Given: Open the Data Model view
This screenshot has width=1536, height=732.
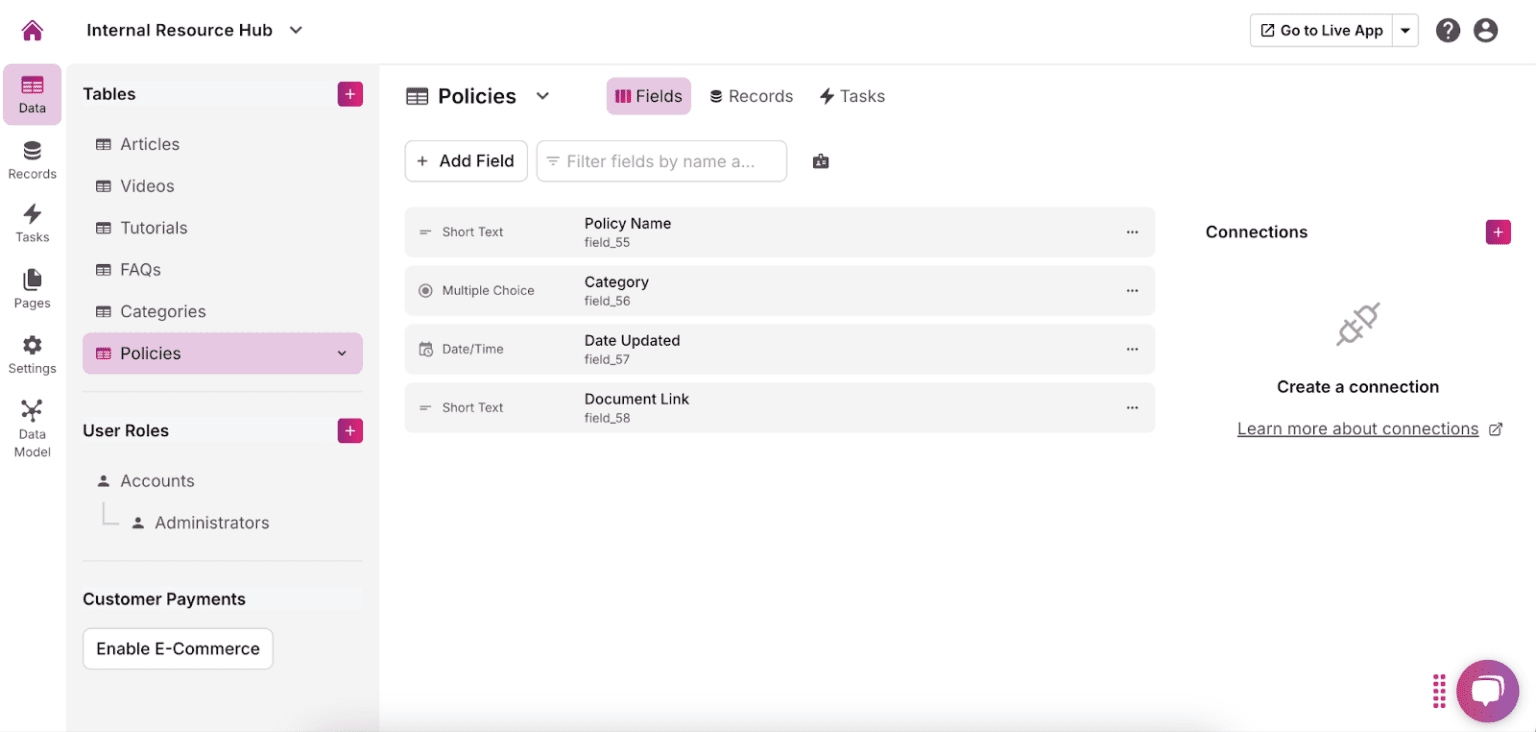Looking at the screenshot, I should click(31, 424).
